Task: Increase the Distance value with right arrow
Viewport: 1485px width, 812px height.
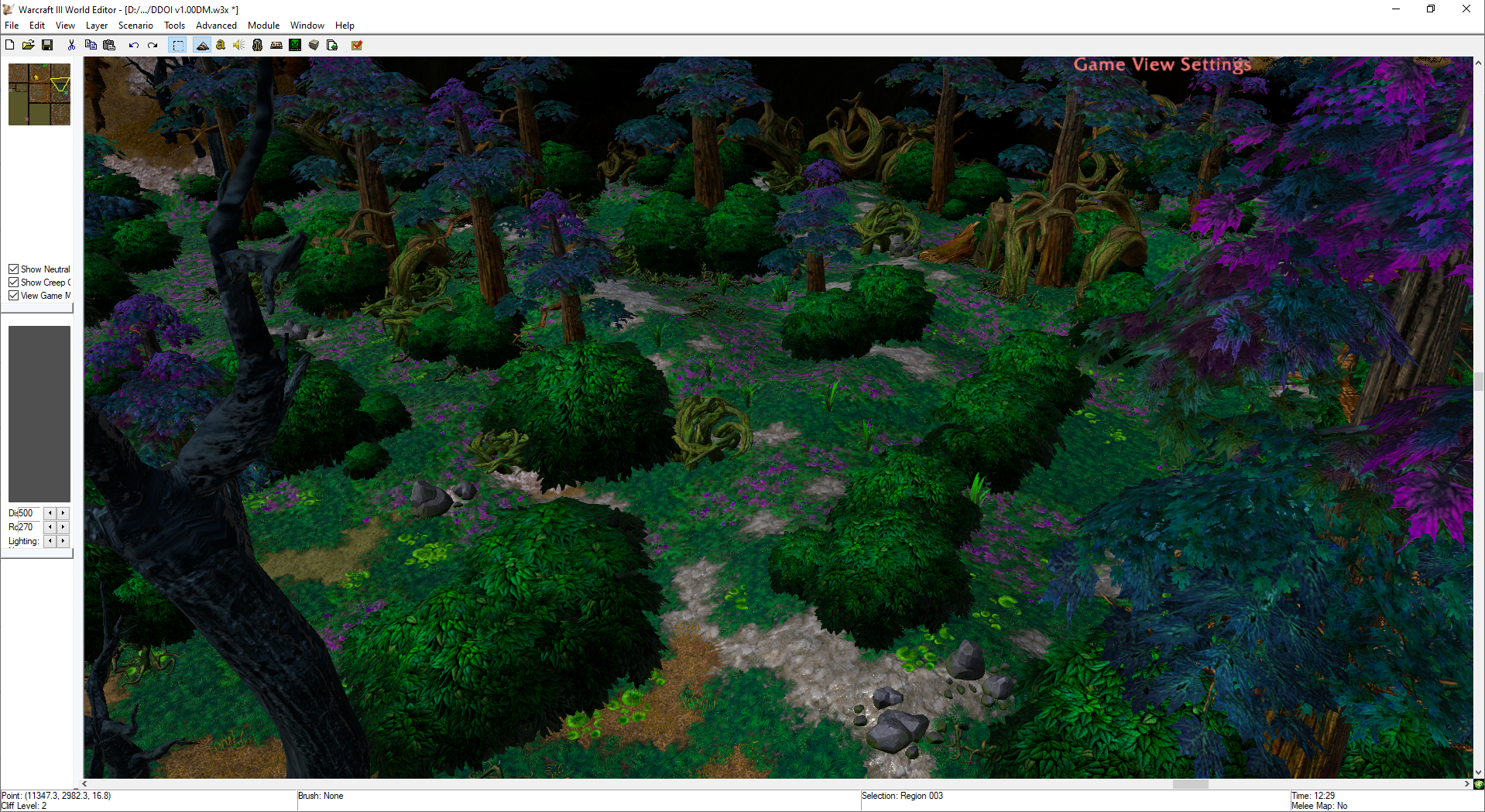Action: (x=63, y=513)
